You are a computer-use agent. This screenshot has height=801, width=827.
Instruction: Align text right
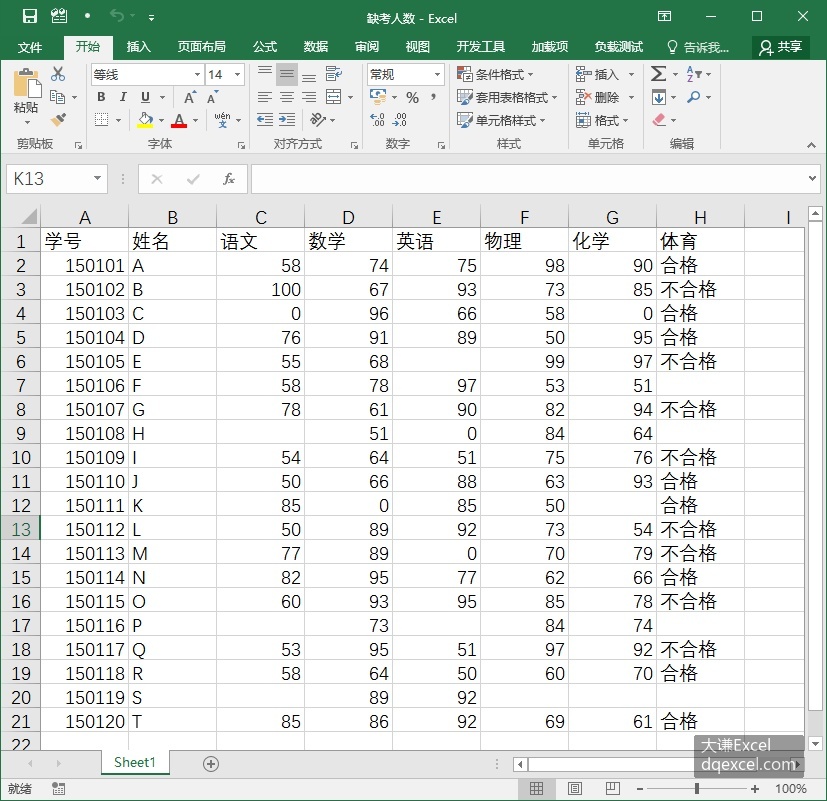click(309, 97)
